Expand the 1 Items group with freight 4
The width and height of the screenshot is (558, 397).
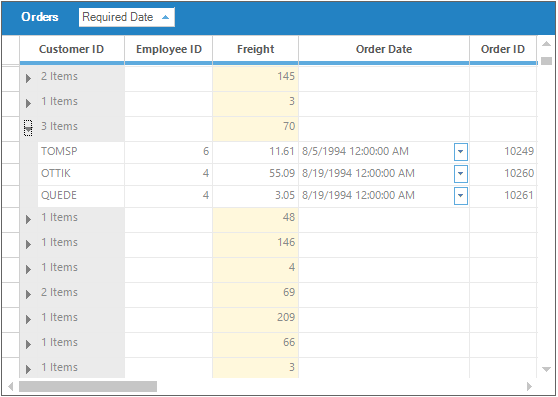point(28,269)
